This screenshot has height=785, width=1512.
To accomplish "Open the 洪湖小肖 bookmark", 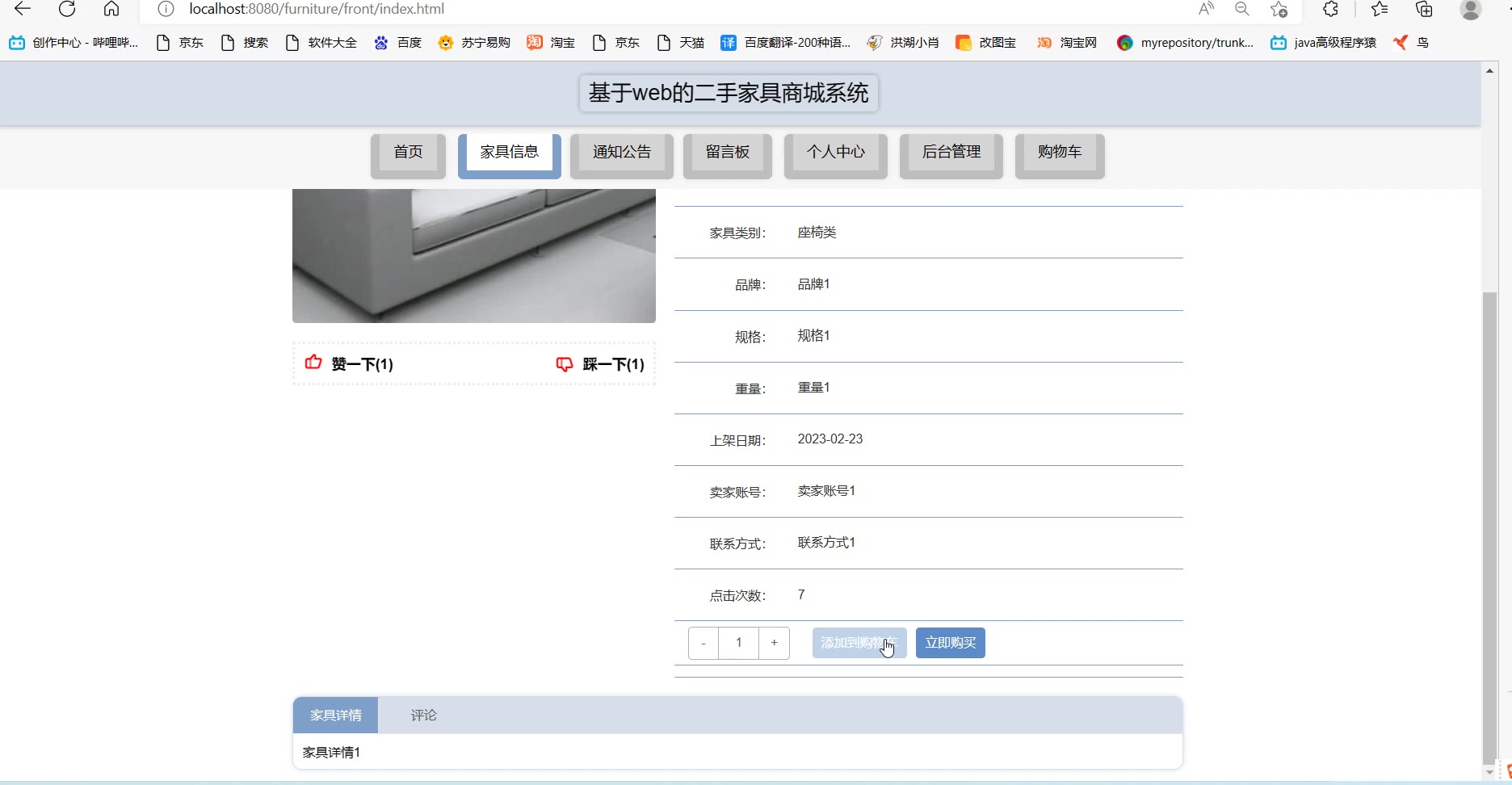I will (x=903, y=43).
